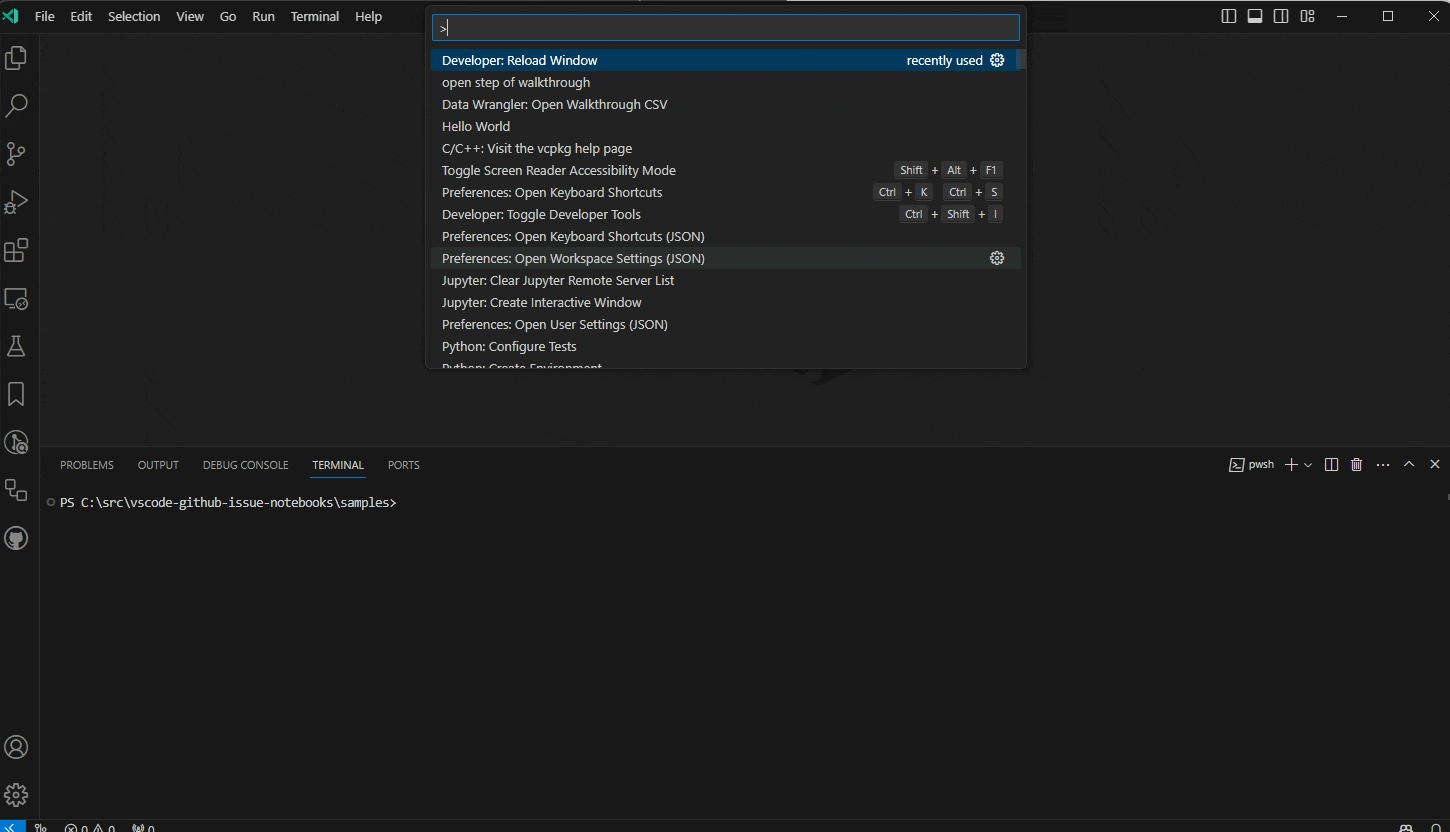Image resolution: width=1450 pixels, height=832 pixels.
Task: Open the Explorer sidebar icon
Action: pos(16,58)
